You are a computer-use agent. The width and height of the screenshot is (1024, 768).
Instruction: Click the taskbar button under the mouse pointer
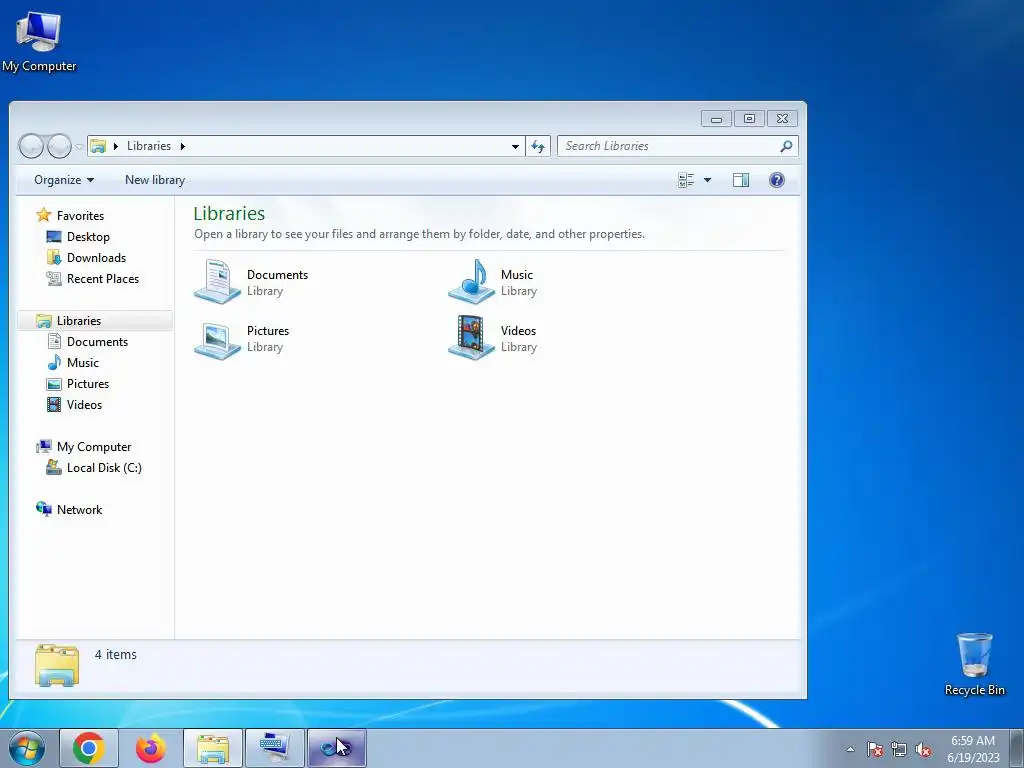point(336,748)
